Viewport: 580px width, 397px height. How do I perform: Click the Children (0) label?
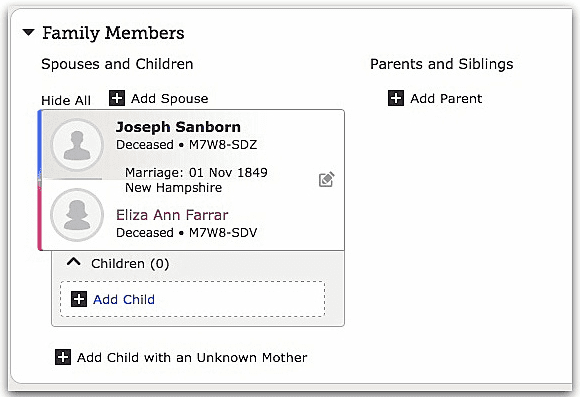coord(130,263)
